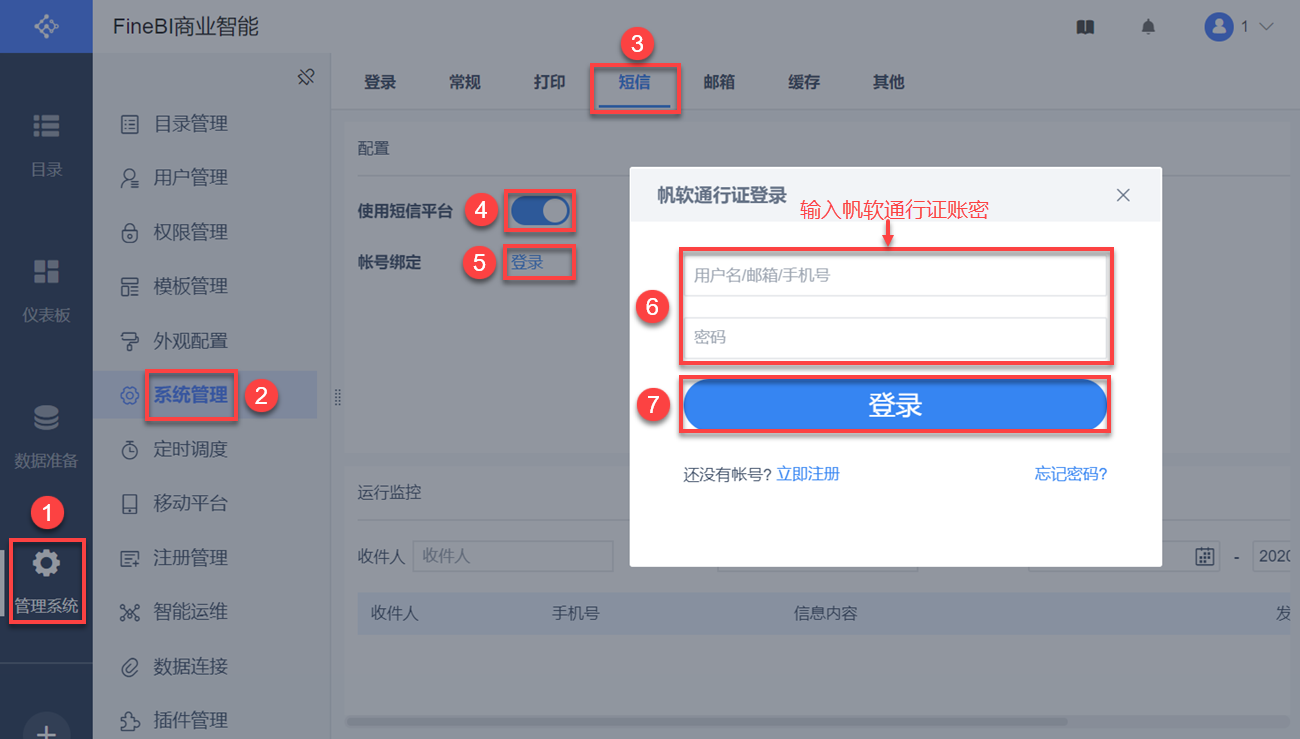
Task: Open 目录管理 in the menu
Action: click(x=191, y=125)
